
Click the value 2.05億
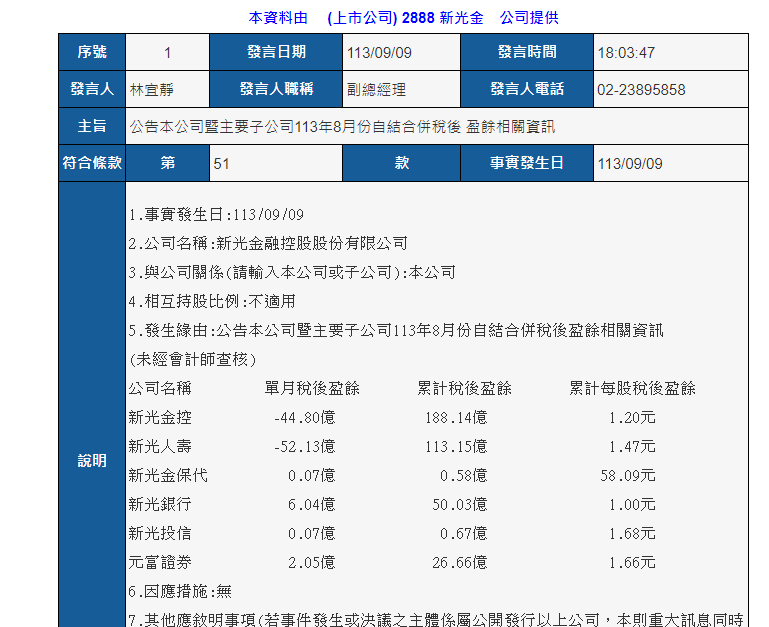tap(311, 562)
